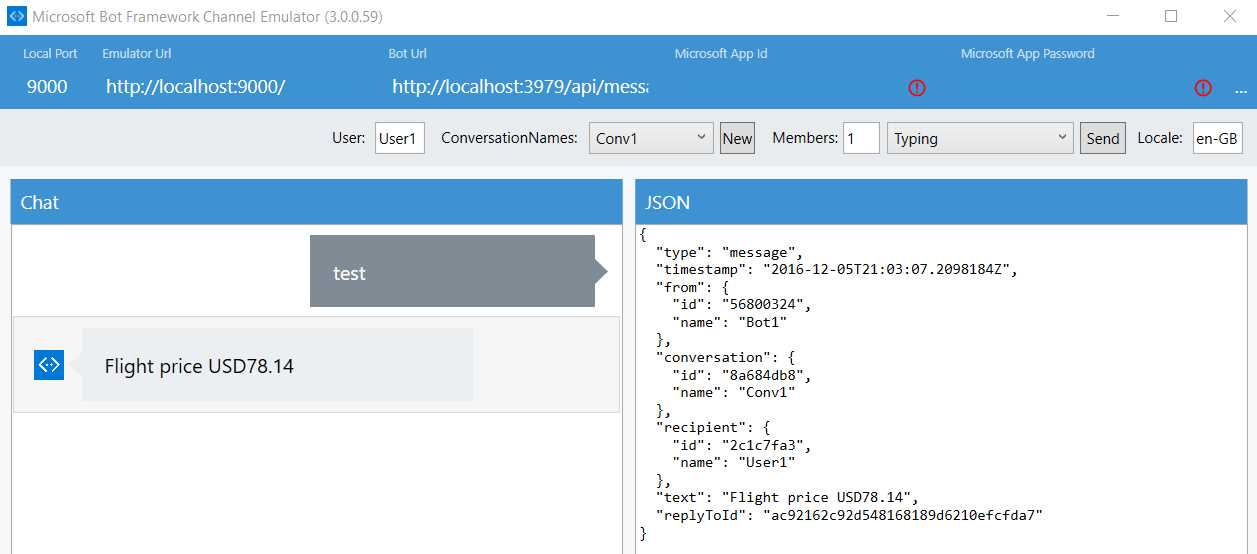Image resolution: width=1257 pixels, height=554 pixels.
Task: Click the red warning icon under Microsoft App Id
Action: tap(917, 88)
